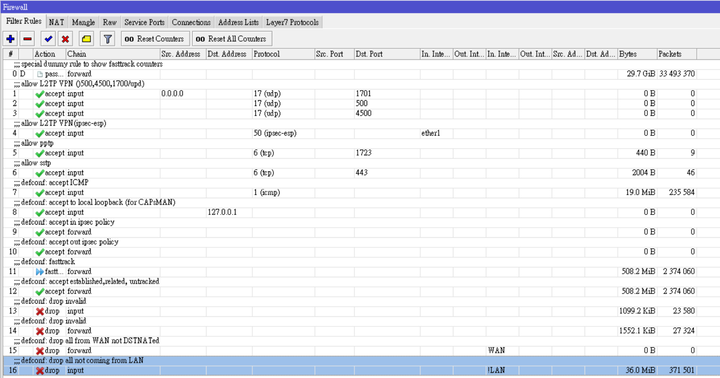Open filter with funnel icon
The height and width of the screenshot is (378, 720).
point(107,39)
